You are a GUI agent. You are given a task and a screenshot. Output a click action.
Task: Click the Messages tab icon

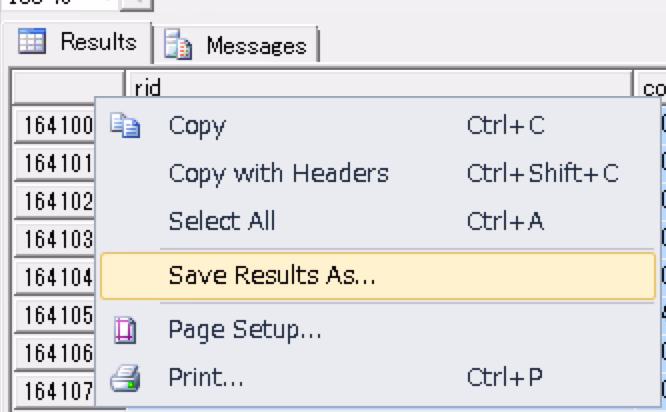click(x=177, y=45)
